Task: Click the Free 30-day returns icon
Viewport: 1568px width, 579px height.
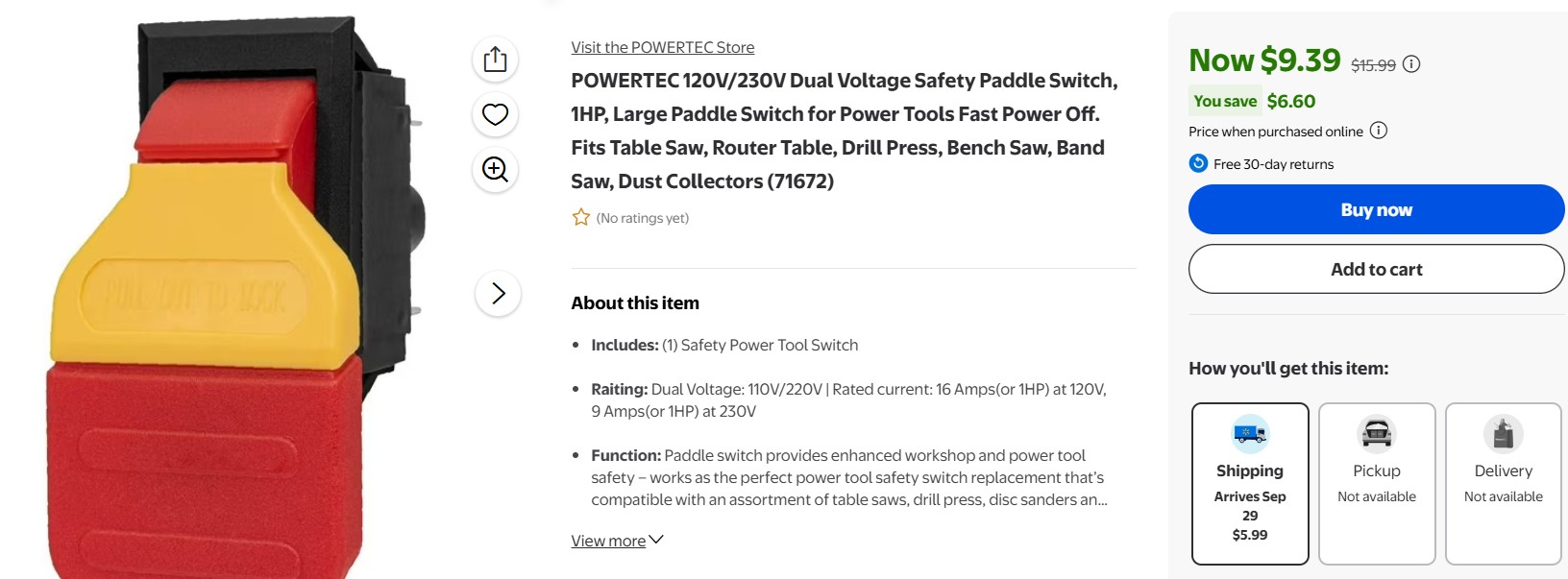Action: coord(1198,163)
